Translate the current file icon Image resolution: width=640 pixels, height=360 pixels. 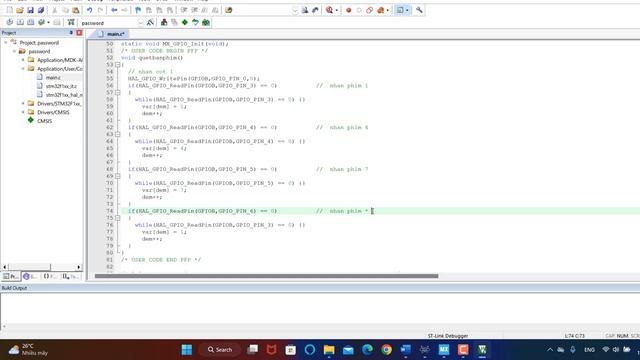(x=9, y=22)
